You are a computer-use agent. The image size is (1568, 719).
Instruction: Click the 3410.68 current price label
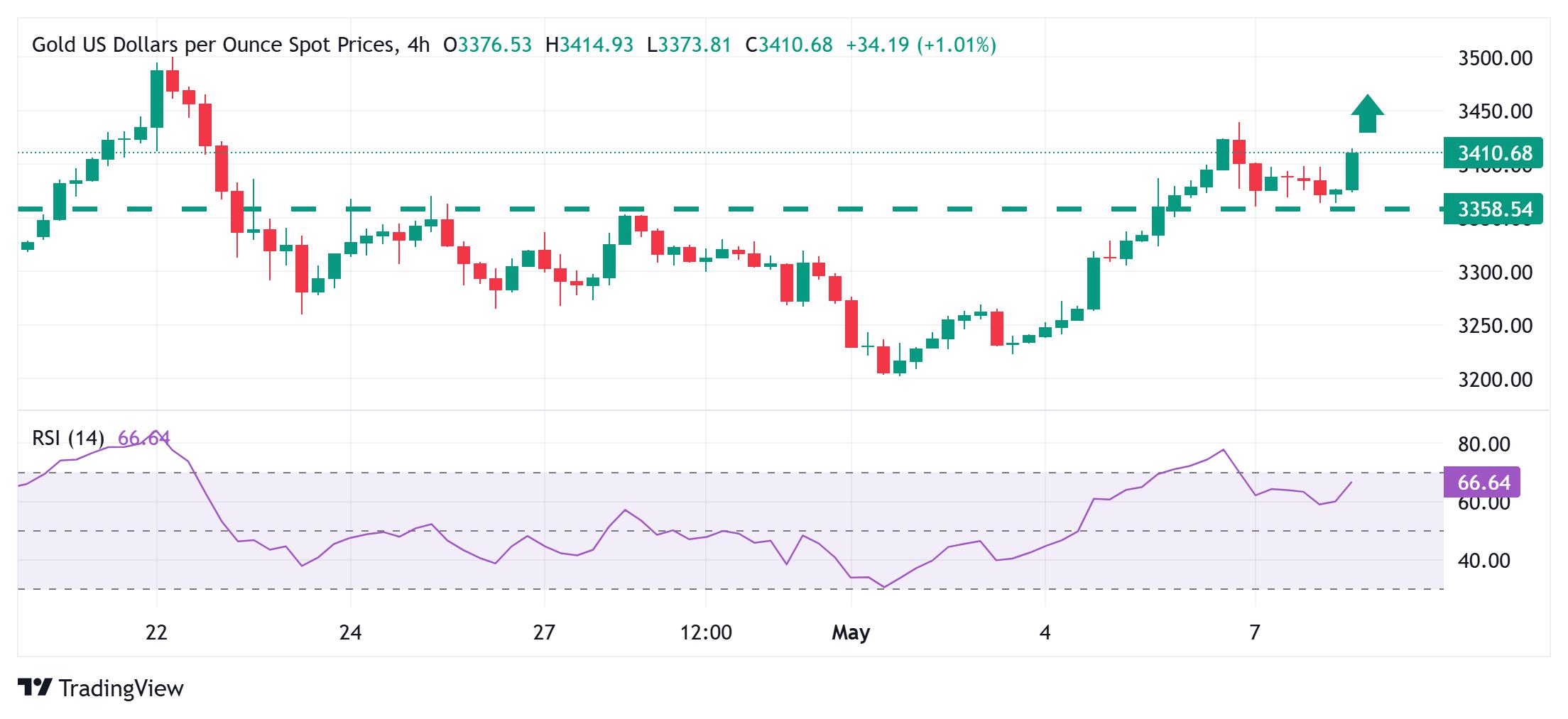tap(1493, 153)
